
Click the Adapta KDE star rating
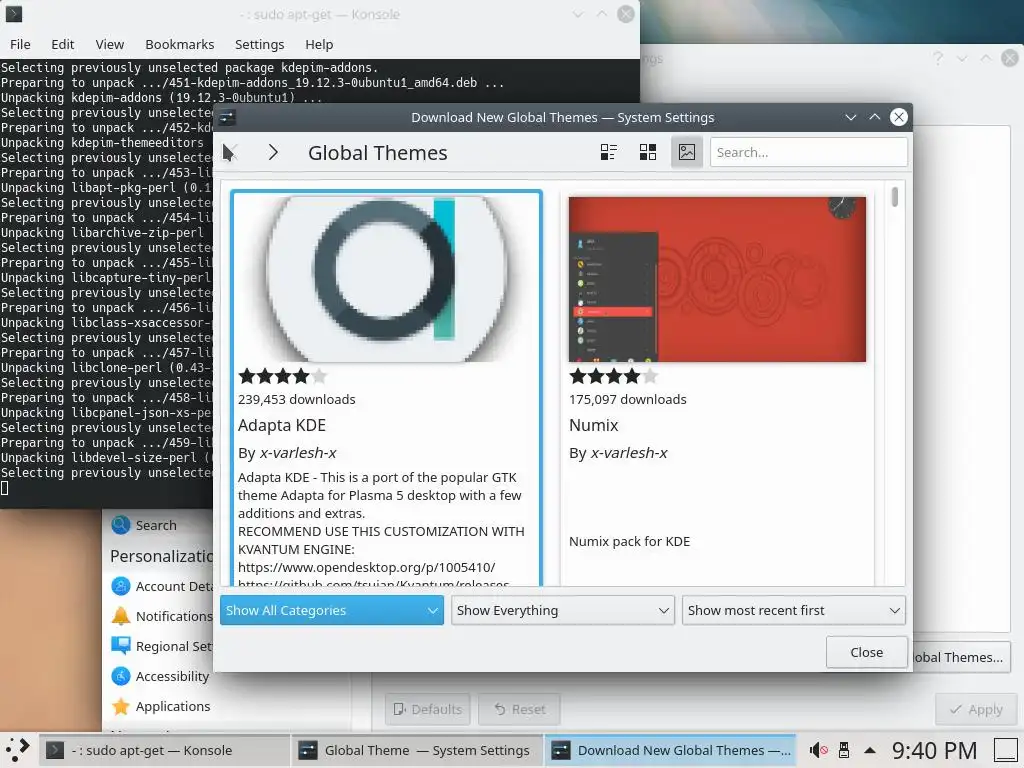[283, 376]
